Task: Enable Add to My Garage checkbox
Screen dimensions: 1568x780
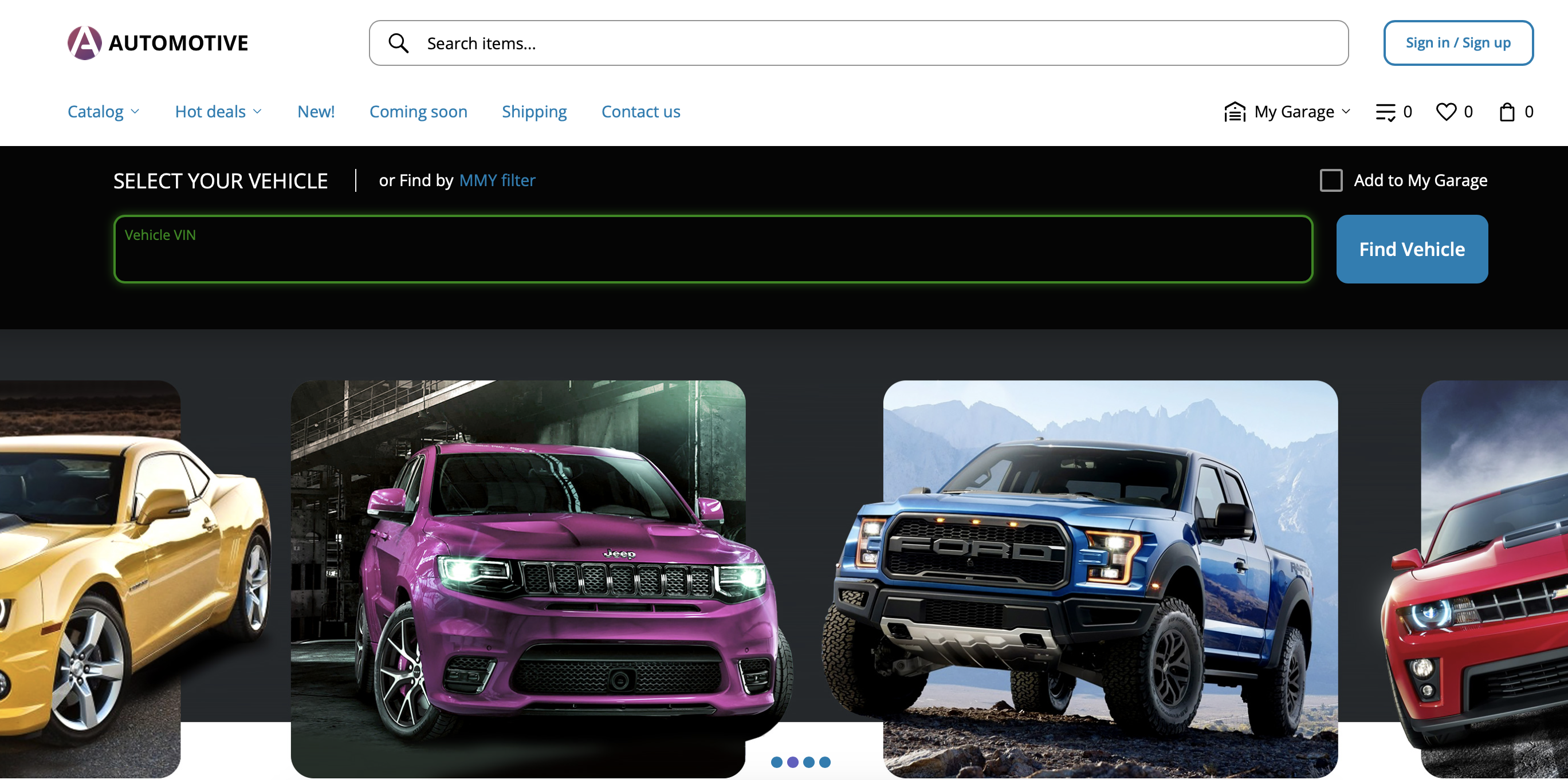Action: click(x=1331, y=181)
